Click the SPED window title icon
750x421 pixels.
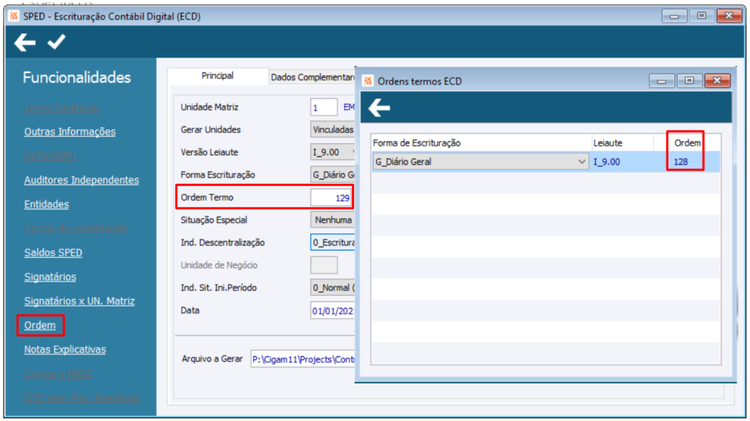(13, 16)
